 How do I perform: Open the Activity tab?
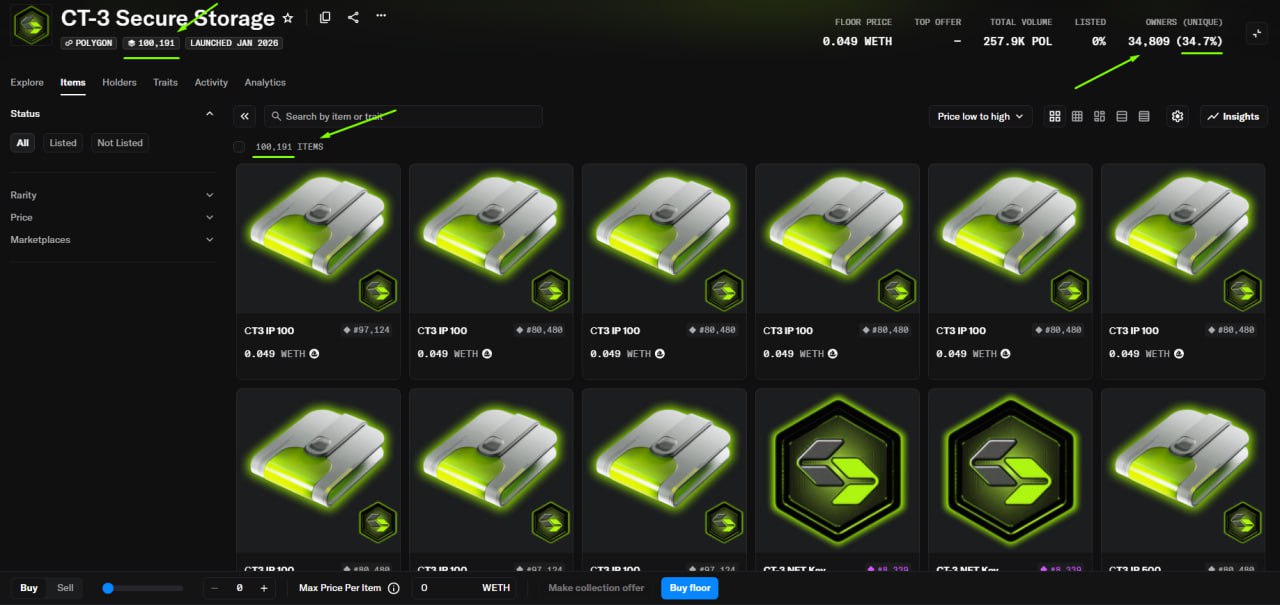tap(211, 82)
